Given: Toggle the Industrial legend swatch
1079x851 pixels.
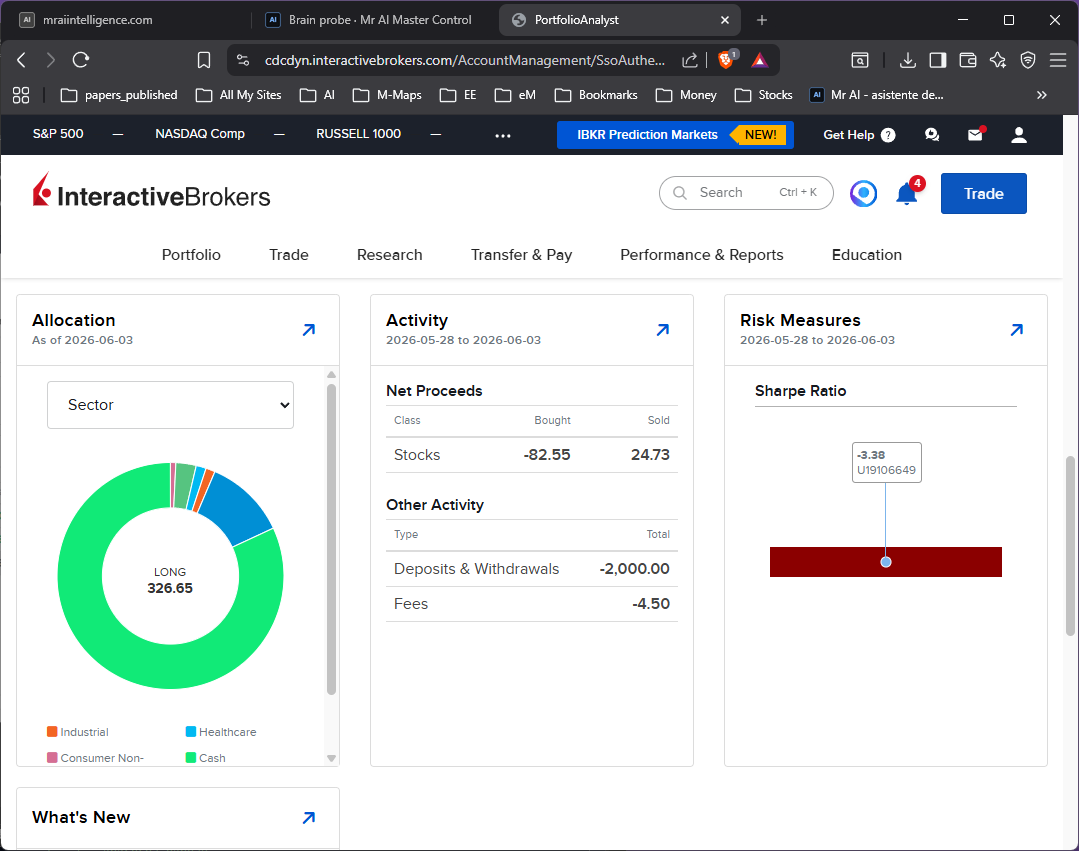Looking at the screenshot, I should [x=52, y=731].
